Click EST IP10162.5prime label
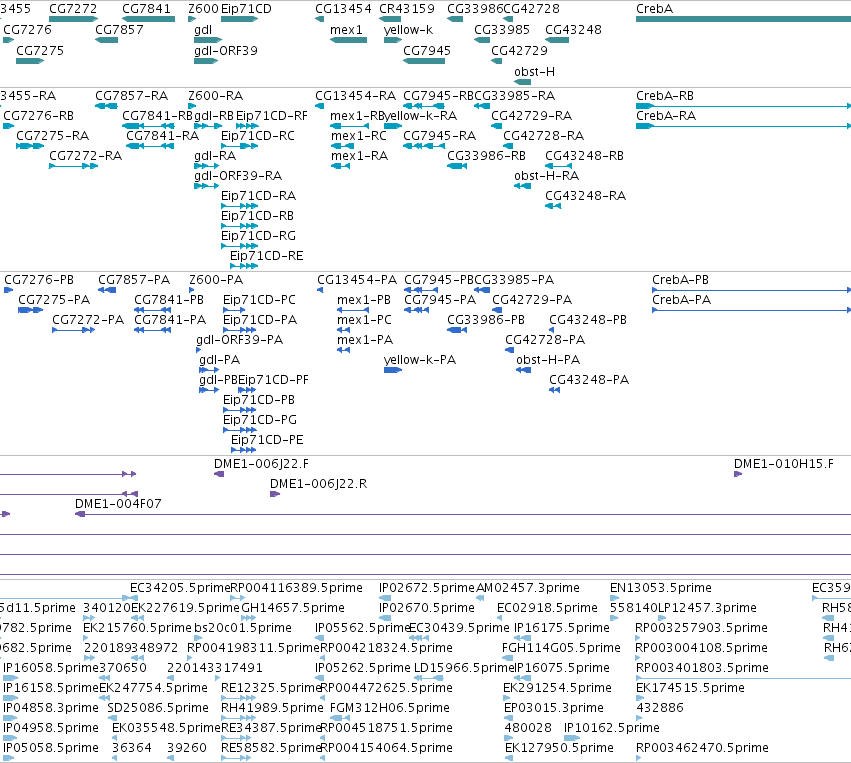Viewport: 851px width, 763px height. (612, 728)
